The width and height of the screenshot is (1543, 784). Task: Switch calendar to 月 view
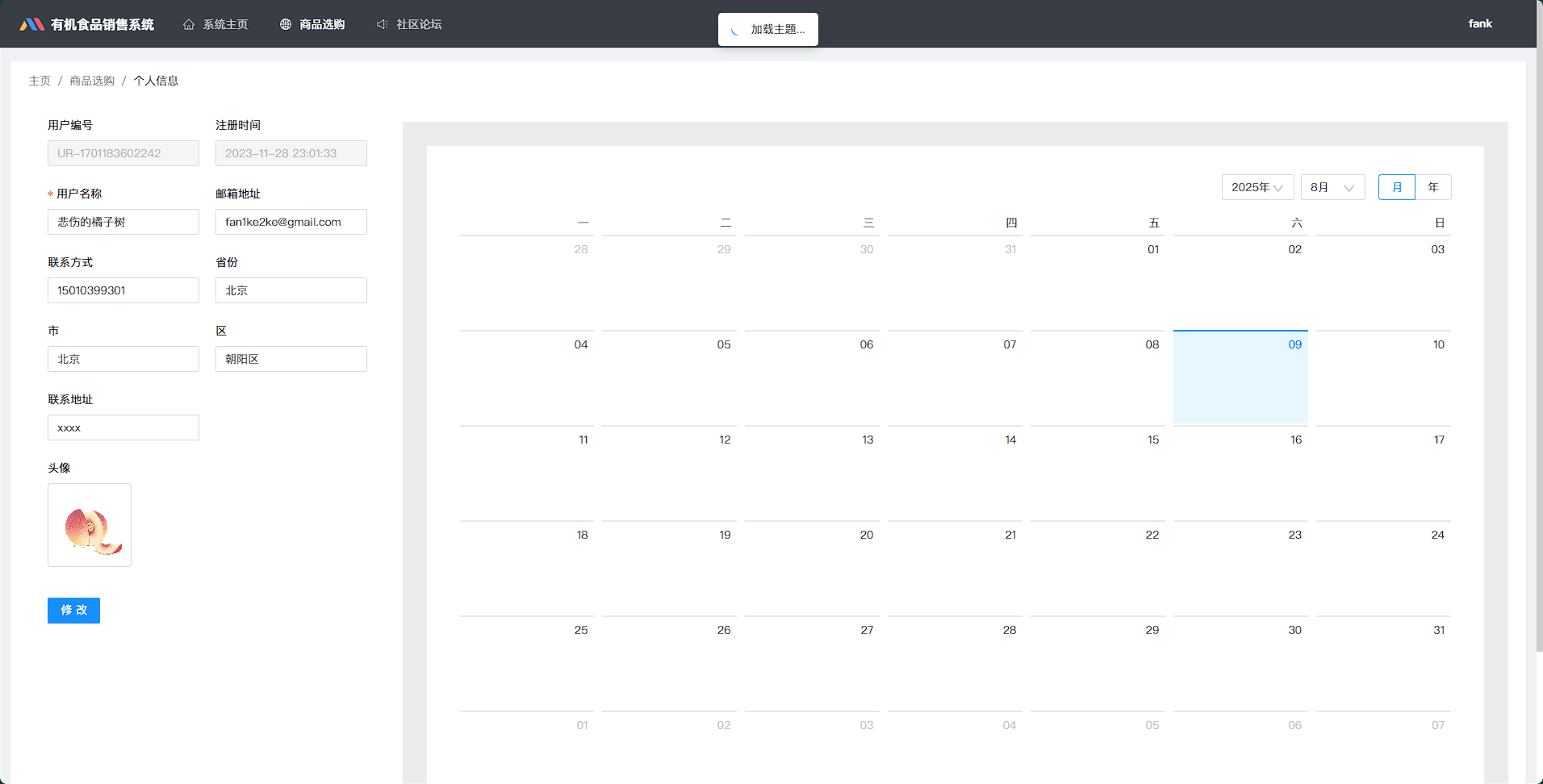(x=1397, y=187)
